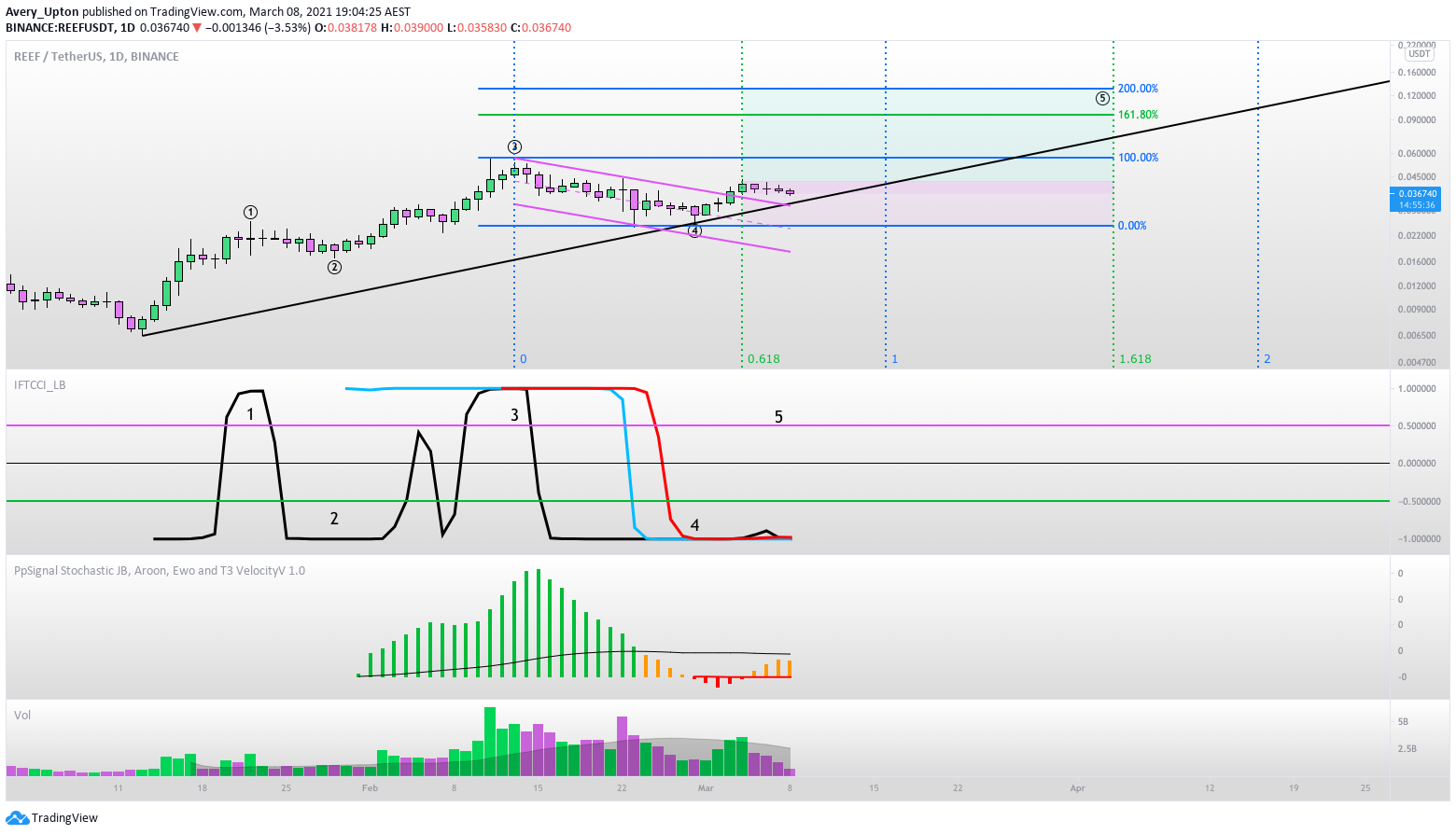Screen dimensions: 1456x835
Task: Click the 0.618 time zone label
Action: coord(763,359)
